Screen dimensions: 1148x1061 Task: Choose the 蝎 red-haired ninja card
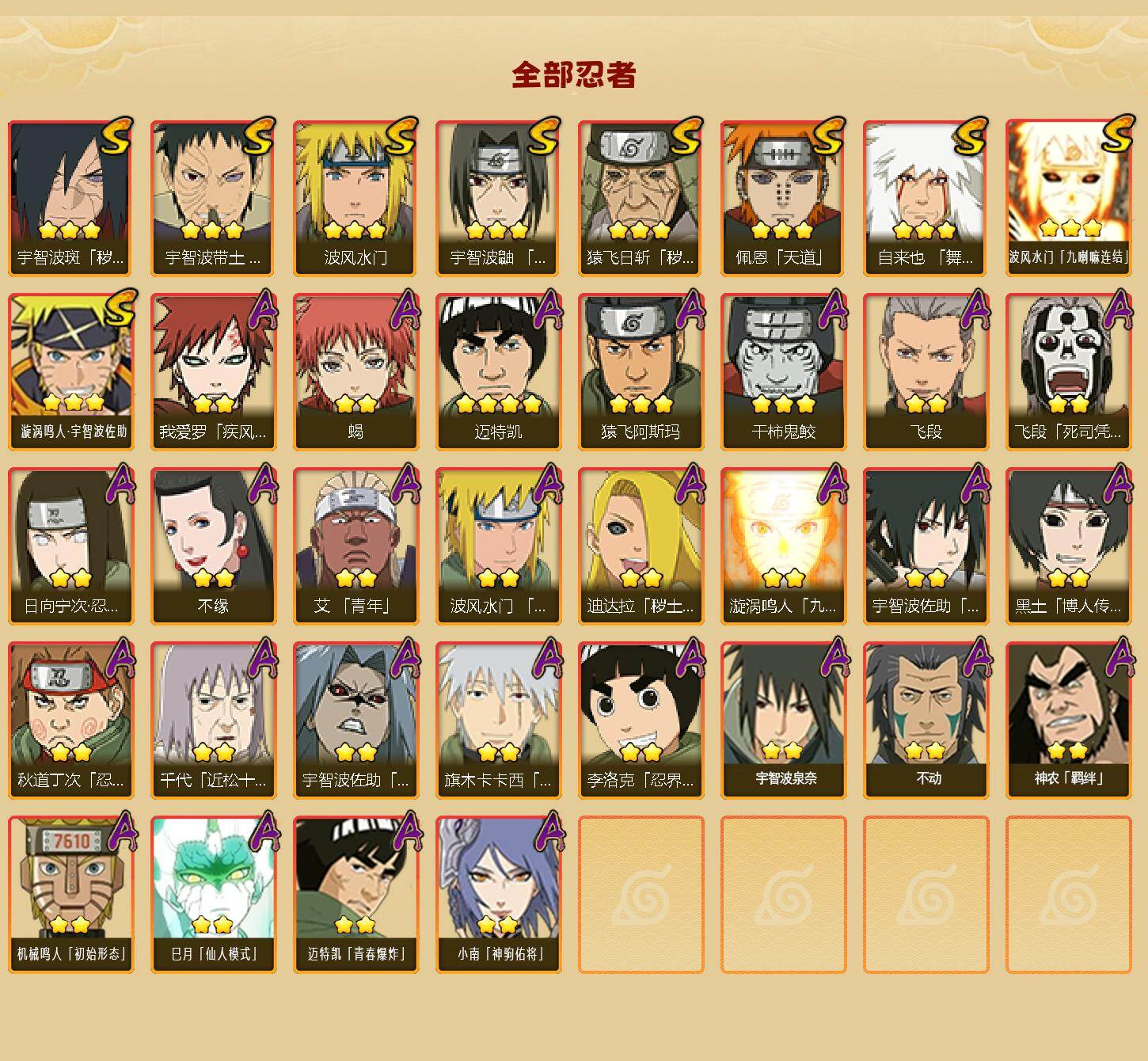point(355,372)
